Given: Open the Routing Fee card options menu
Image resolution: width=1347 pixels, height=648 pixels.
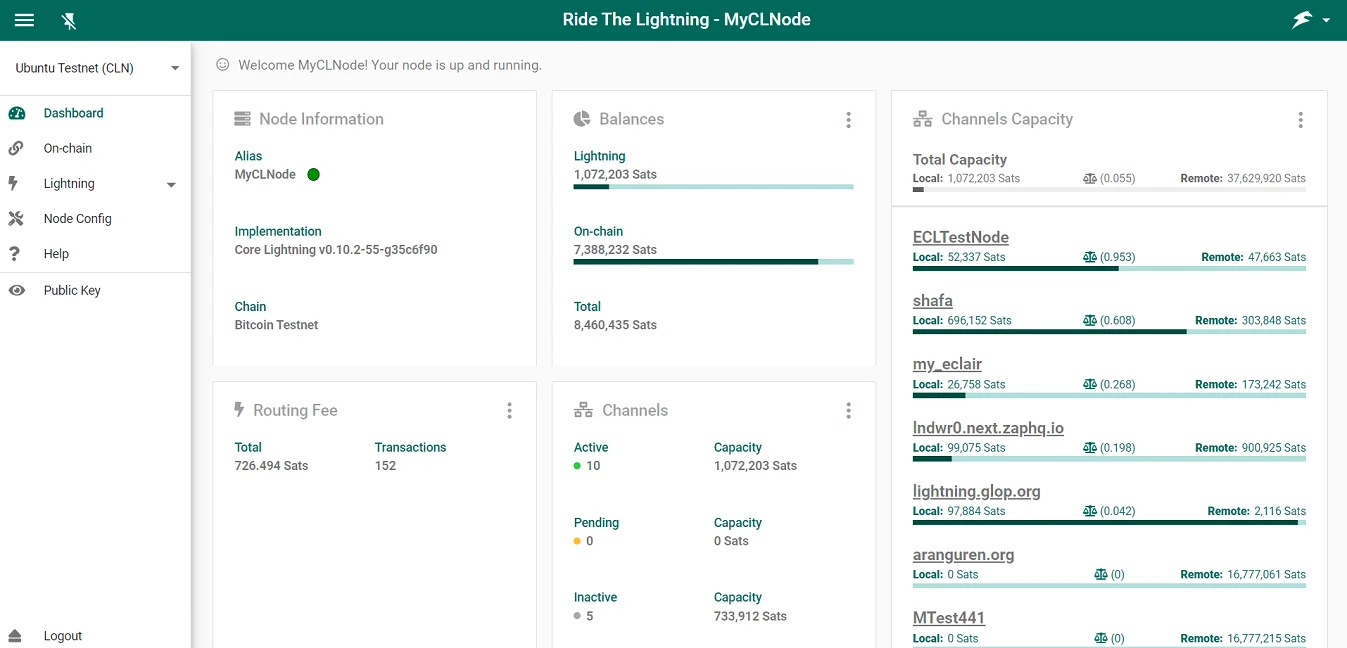Looking at the screenshot, I should pyautogui.click(x=509, y=411).
